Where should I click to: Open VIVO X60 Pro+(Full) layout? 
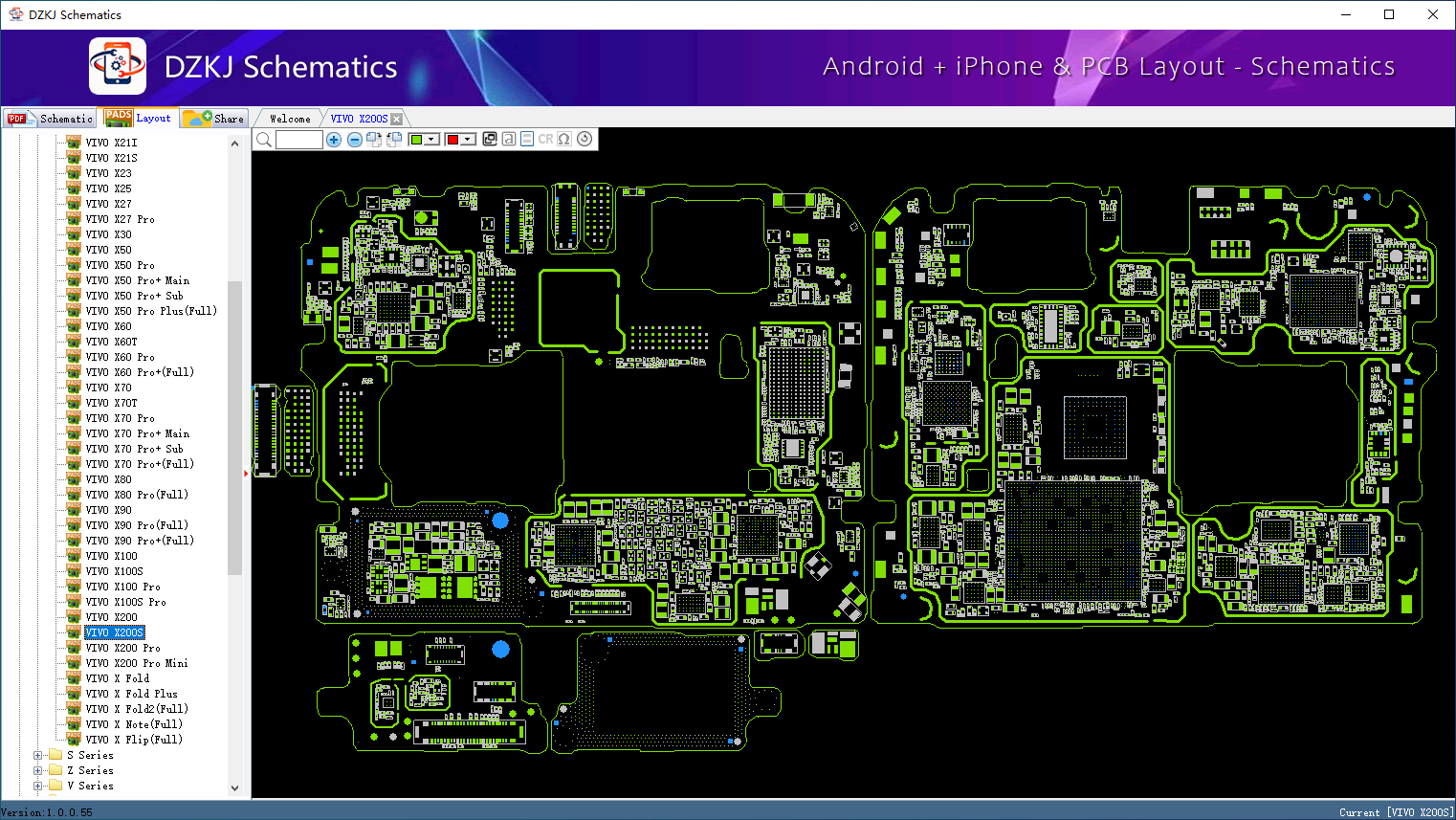tap(140, 372)
